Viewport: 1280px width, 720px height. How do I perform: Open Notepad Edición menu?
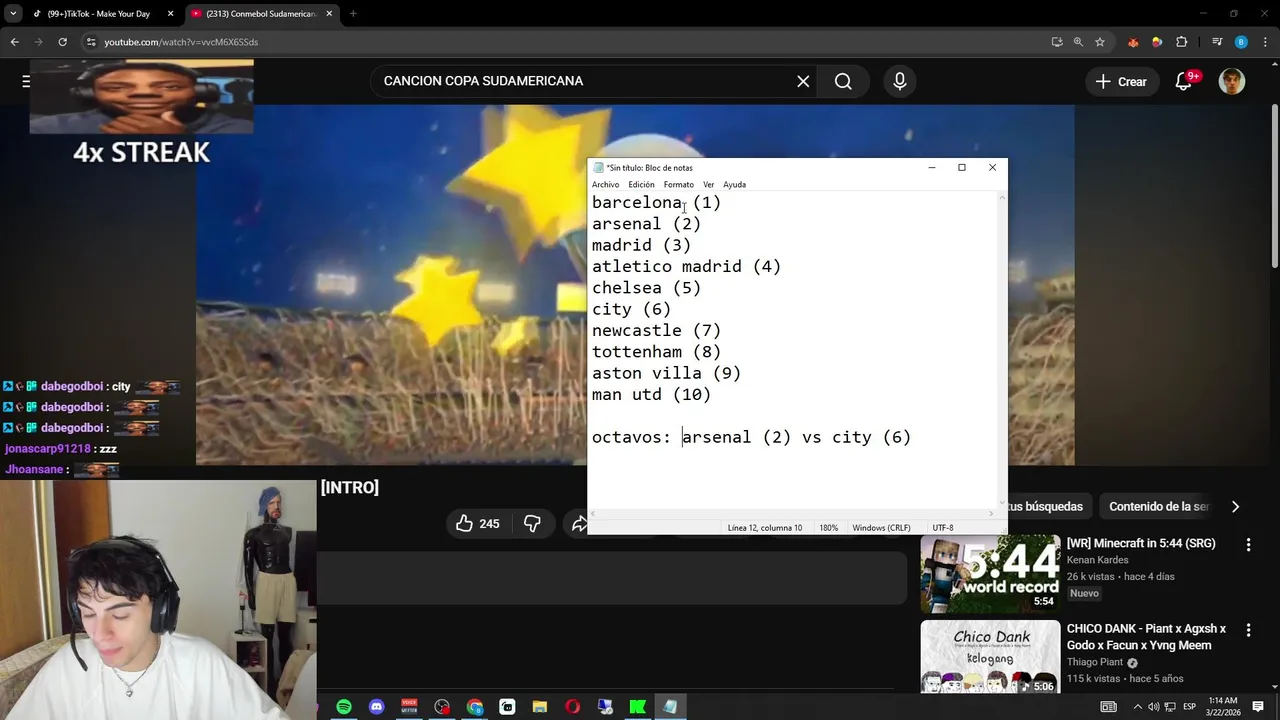coord(641,185)
